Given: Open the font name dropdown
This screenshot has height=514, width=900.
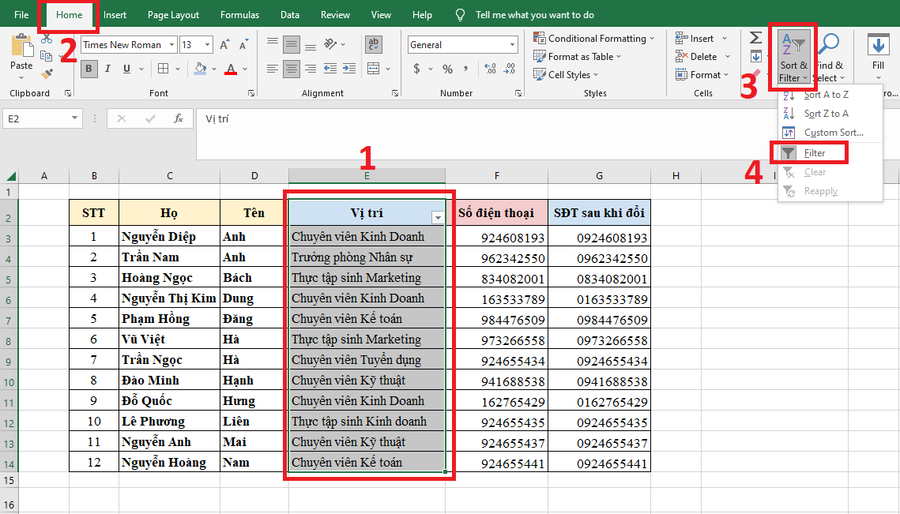Looking at the screenshot, I should 172,45.
